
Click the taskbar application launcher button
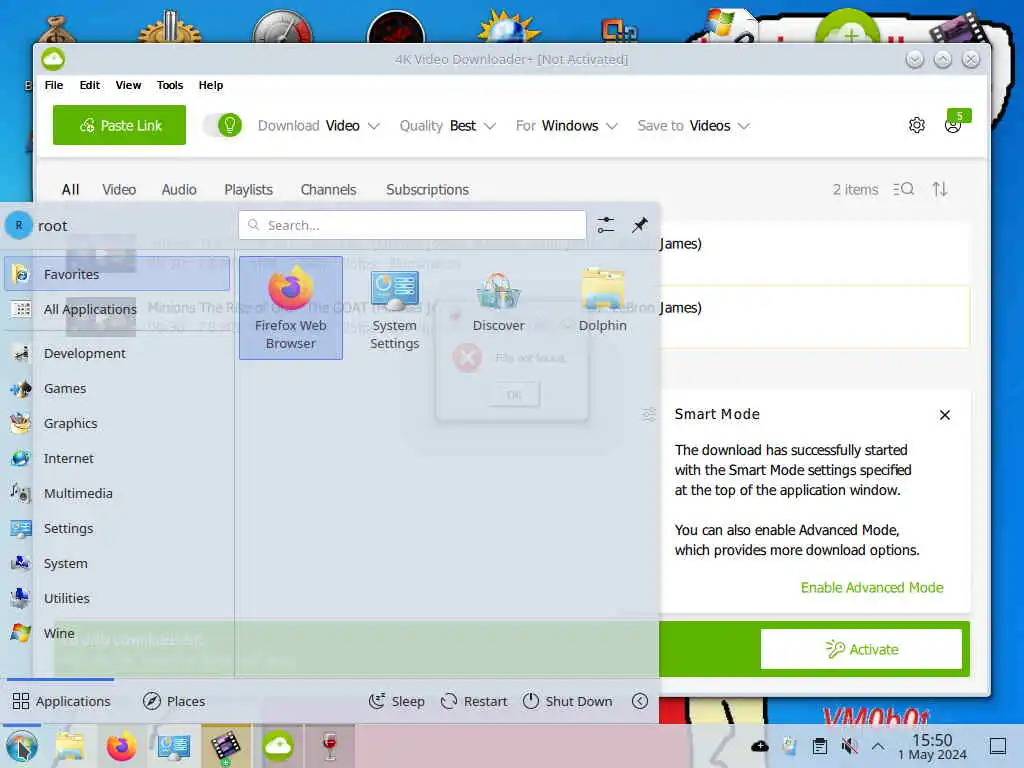point(22,746)
